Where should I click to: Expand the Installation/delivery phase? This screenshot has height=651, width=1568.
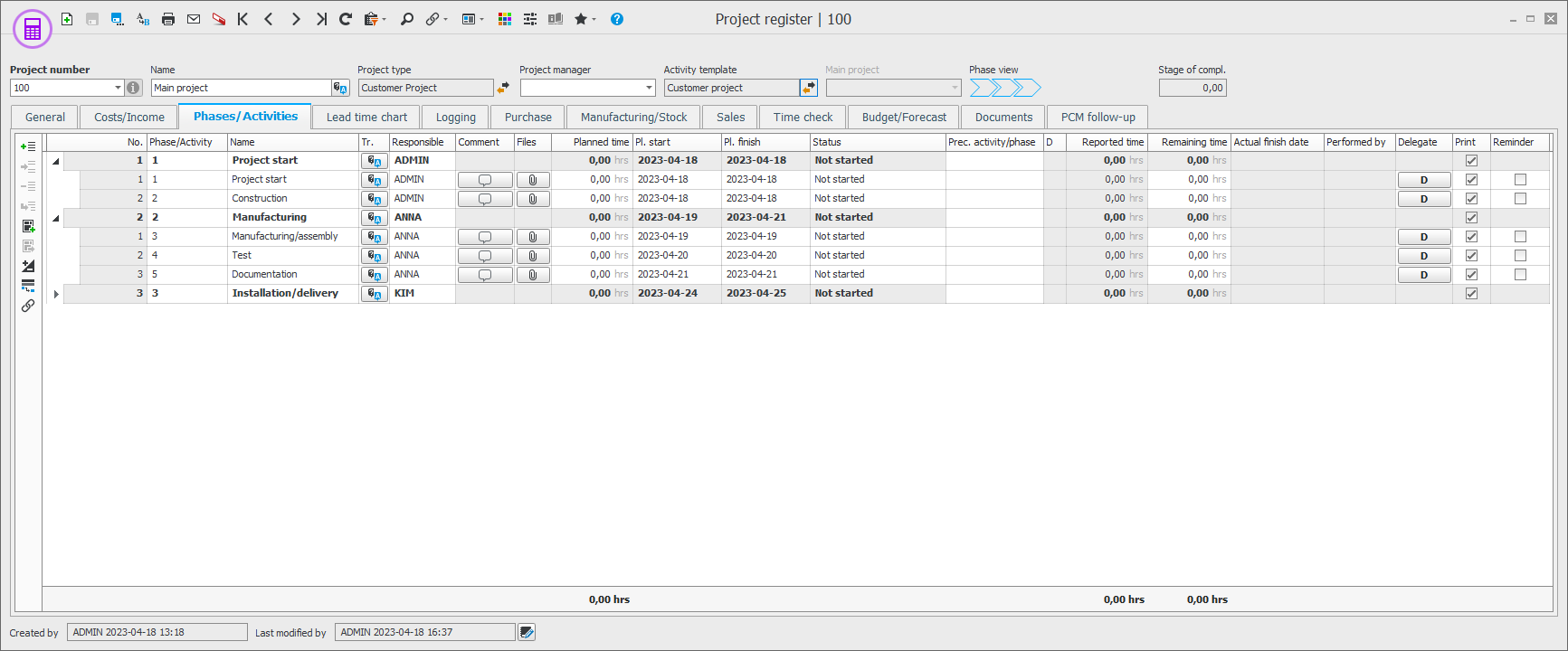[56, 294]
